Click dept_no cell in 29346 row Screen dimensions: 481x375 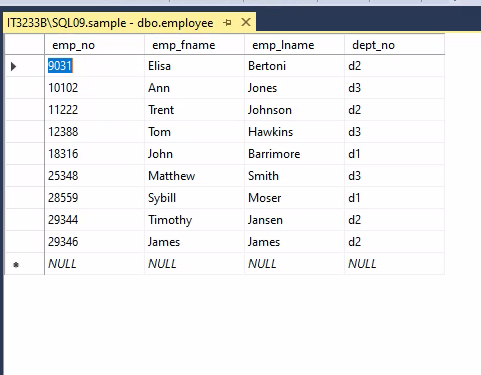click(x=395, y=242)
